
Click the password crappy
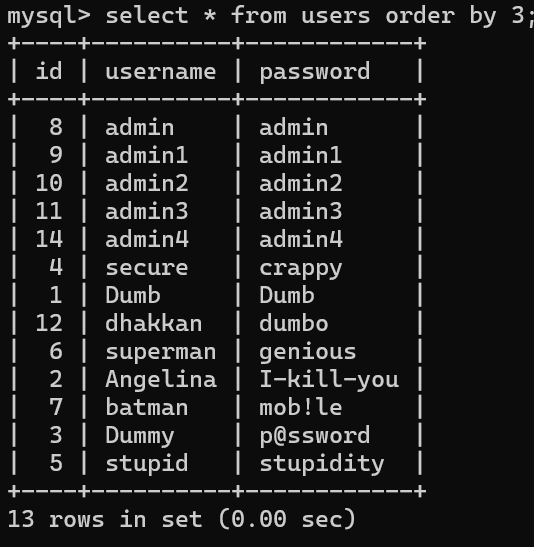tap(301, 269)
